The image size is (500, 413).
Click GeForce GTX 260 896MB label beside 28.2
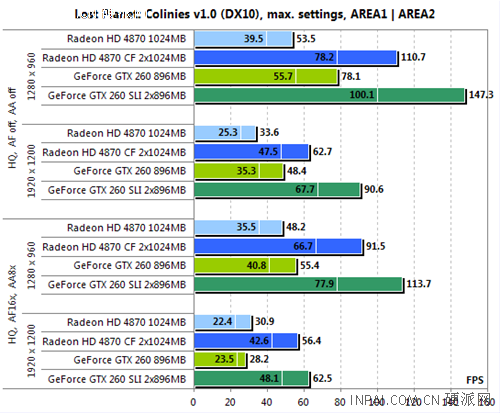coord(130,360)
